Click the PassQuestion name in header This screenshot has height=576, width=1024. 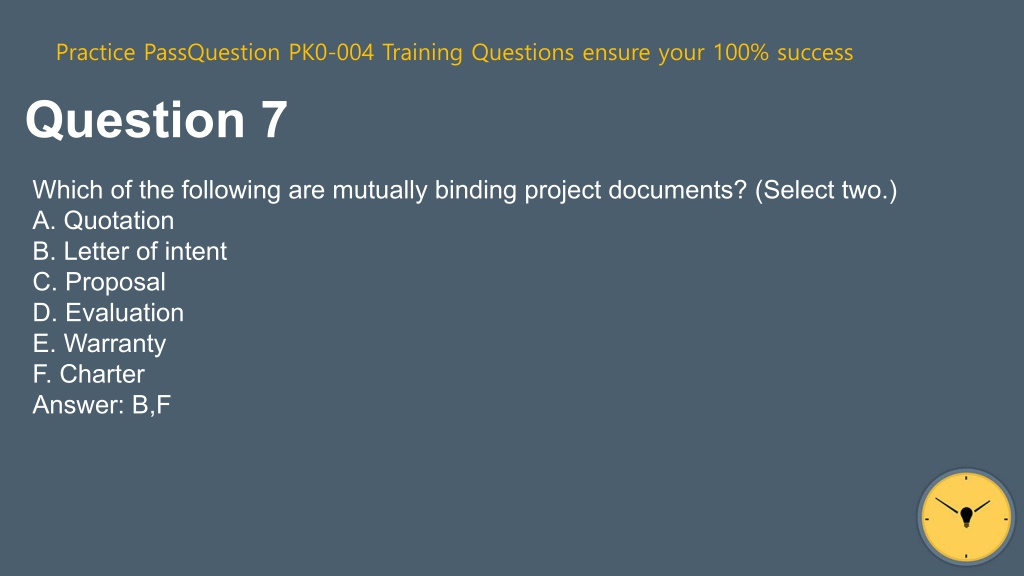[x=212, y=52]
